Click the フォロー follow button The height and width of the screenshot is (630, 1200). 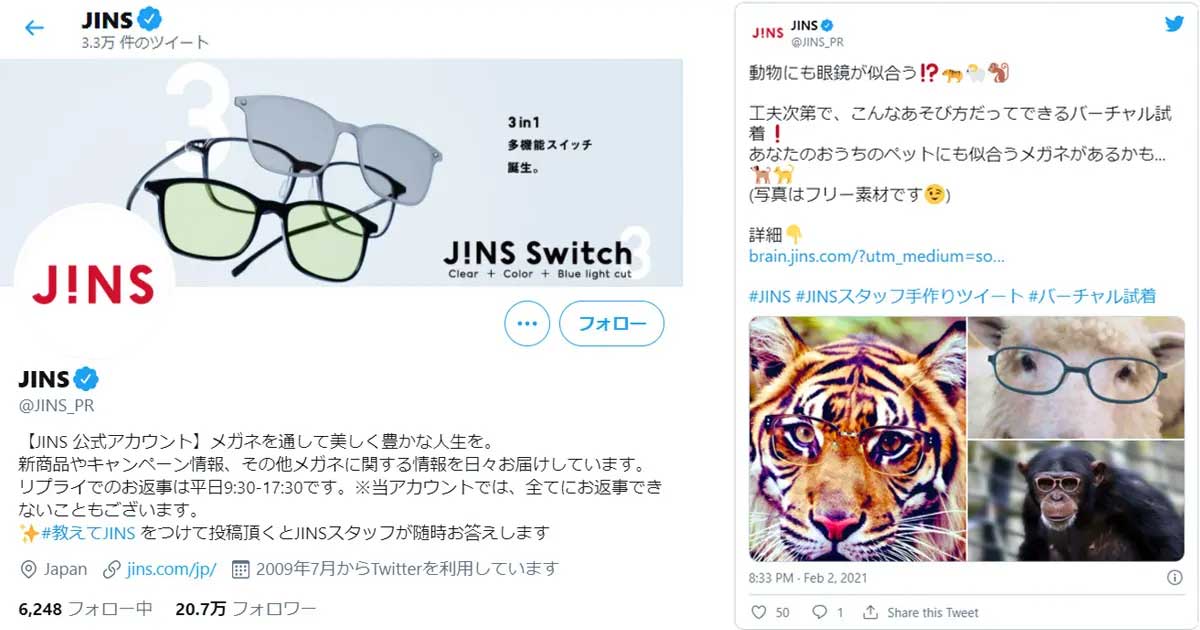pyautogui.click(x=611, y=324)
